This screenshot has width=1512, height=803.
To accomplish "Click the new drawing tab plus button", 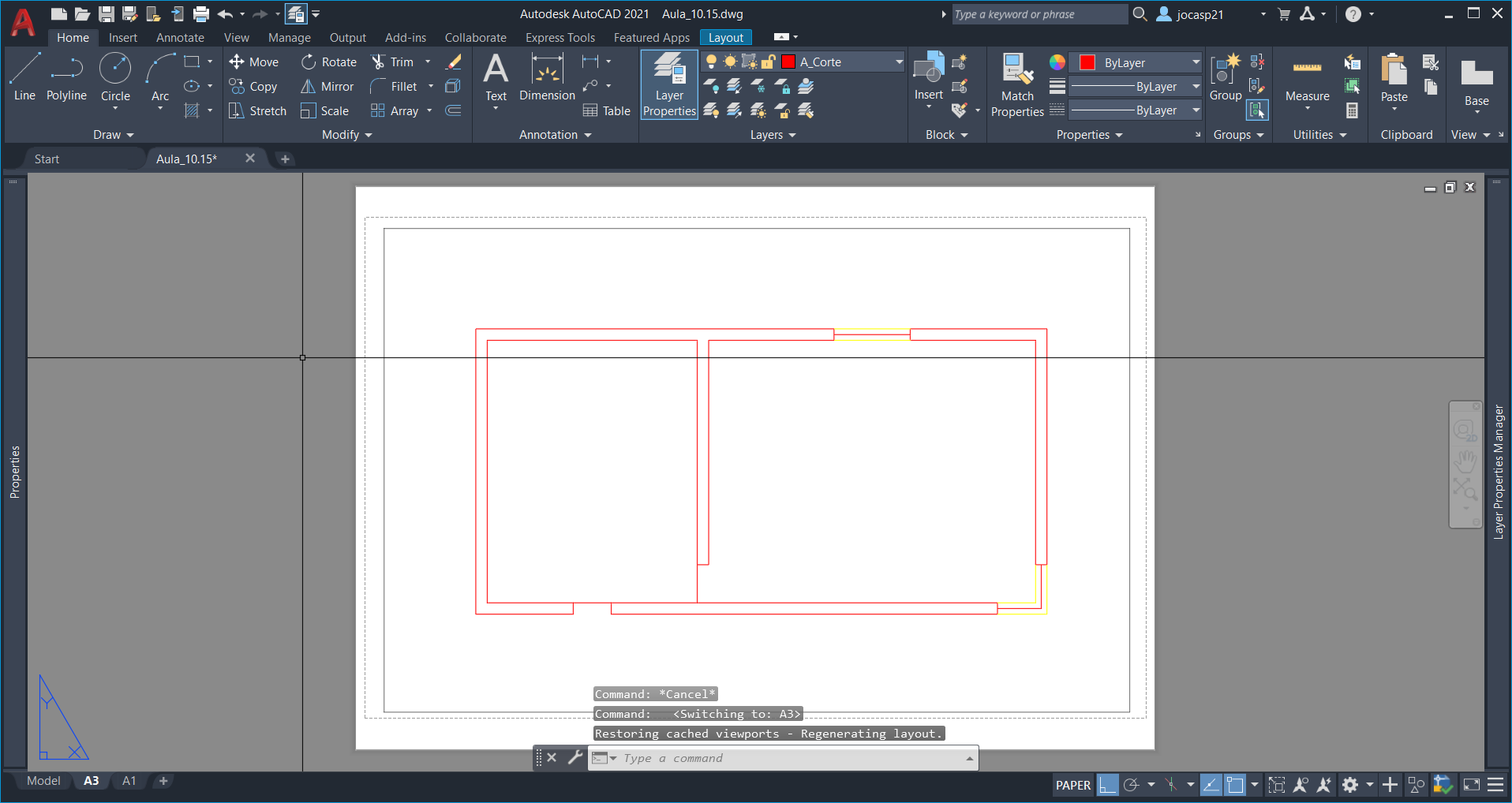I will [285, 159].
